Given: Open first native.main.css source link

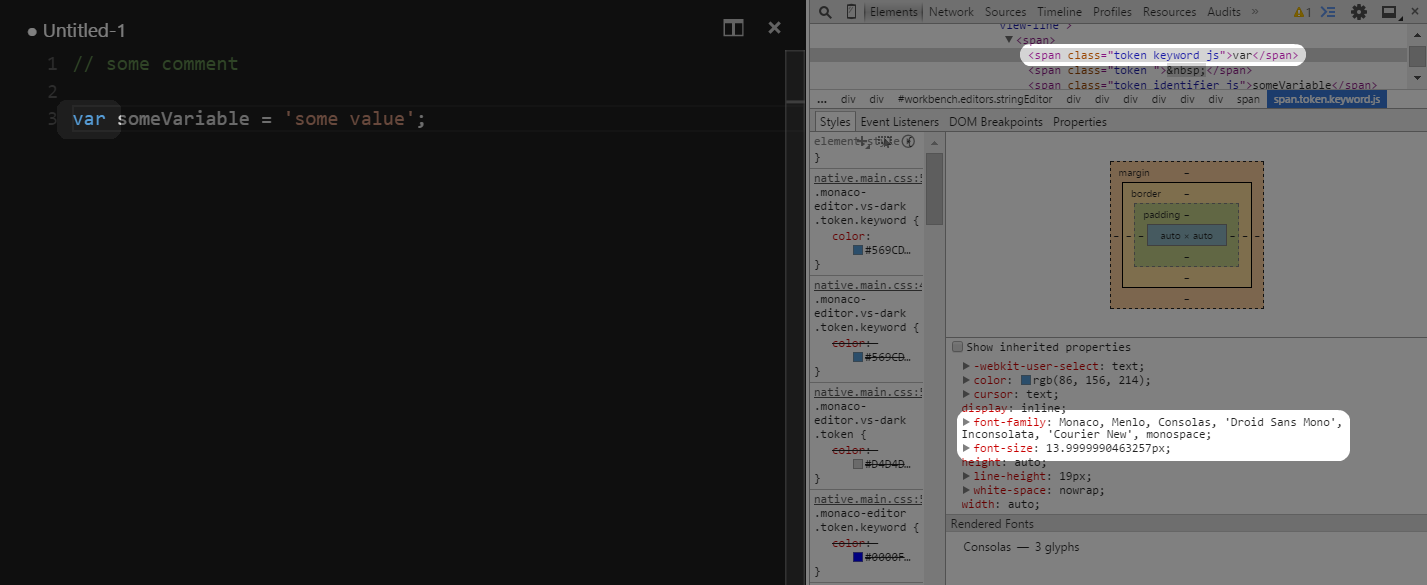Looking at the screenshot, I should pyautogui.click(x=868, y=178).
